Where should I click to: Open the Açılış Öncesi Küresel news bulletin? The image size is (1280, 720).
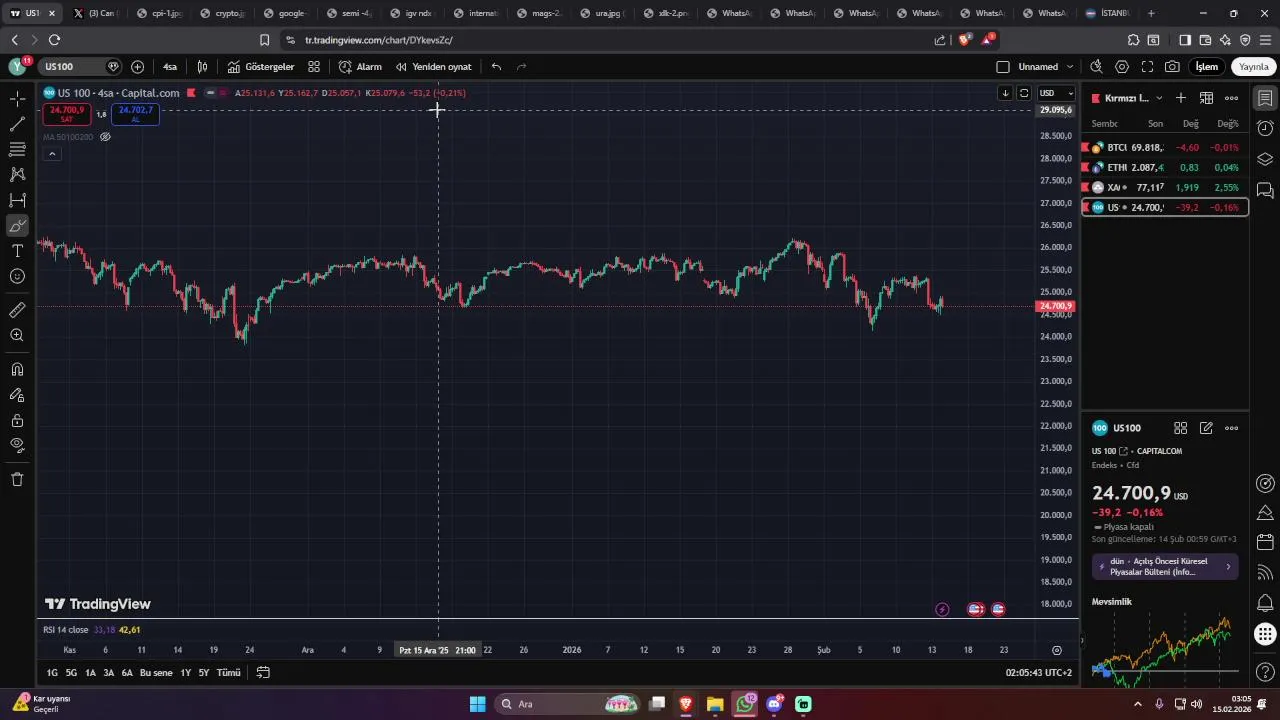pyautogui.click(x=1165, y=566)
